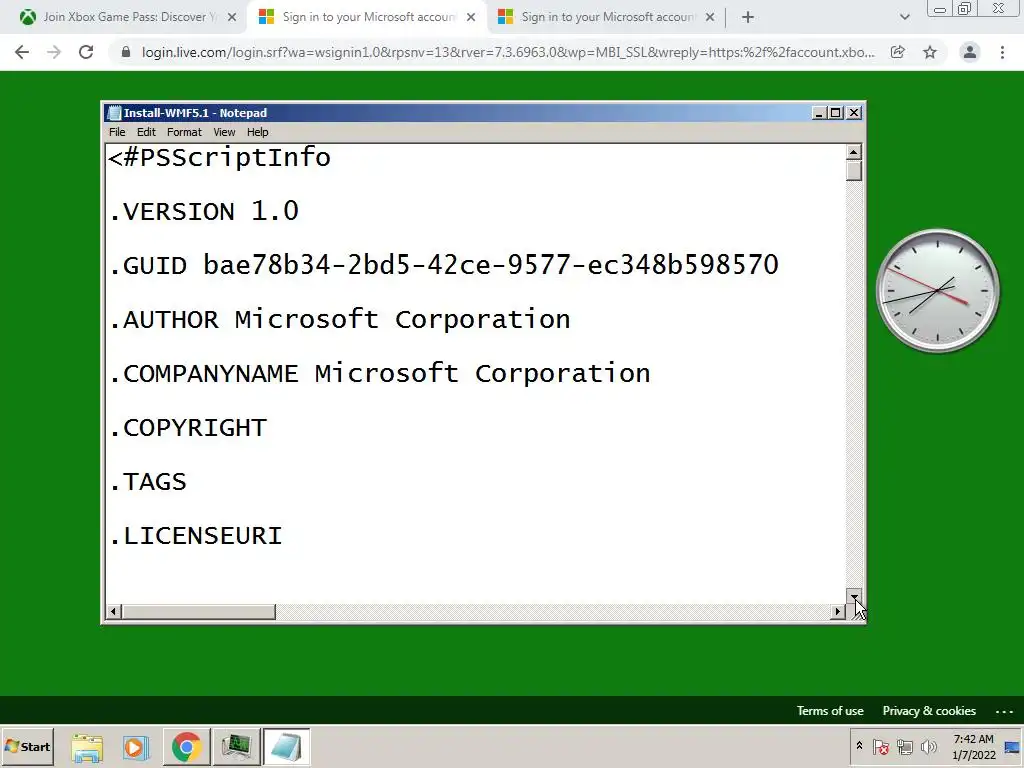Screen dimensions: 1024x768
Task: Open Action Center flag icon
Action: pyautogui.click(x=880, y=746)
